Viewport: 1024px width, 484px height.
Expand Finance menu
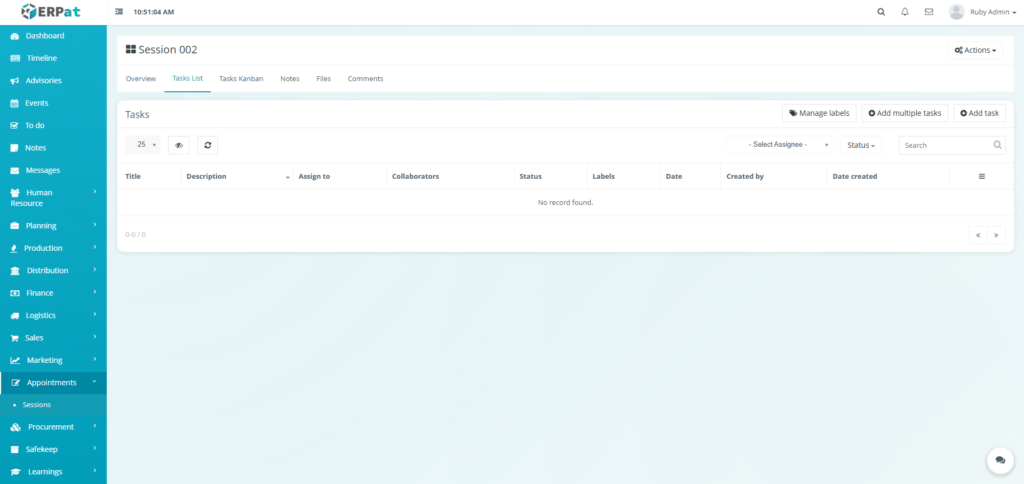tap(54, 293)
